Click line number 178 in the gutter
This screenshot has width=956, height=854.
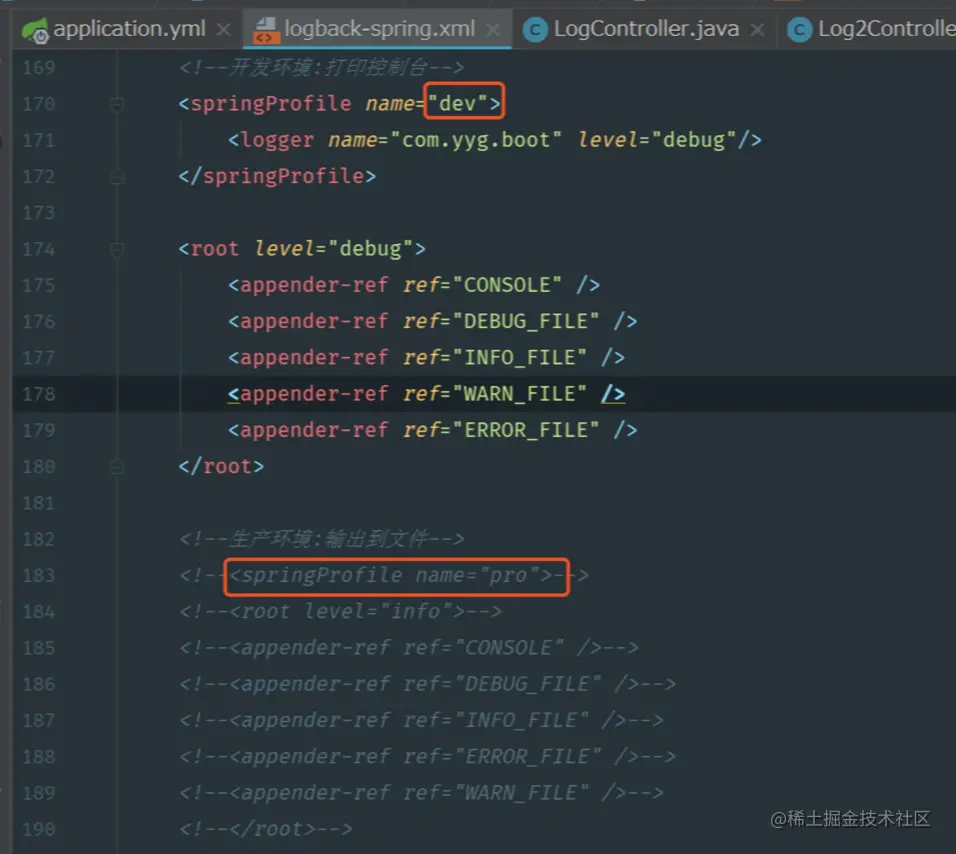click(39, 394)
